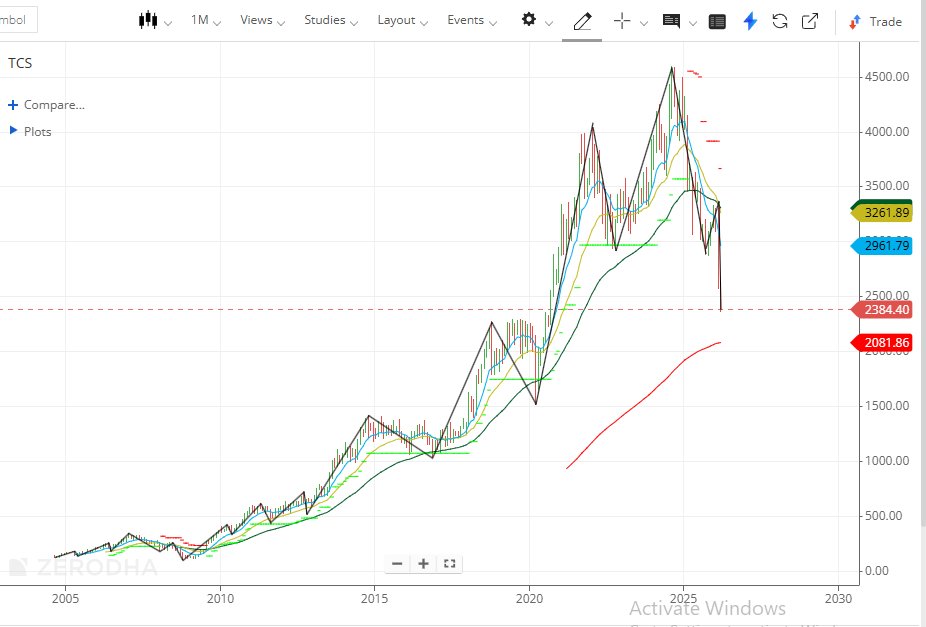Screen dimensions: 926x627
Task: Open the data table view icon
Action: tap(717, 22)
